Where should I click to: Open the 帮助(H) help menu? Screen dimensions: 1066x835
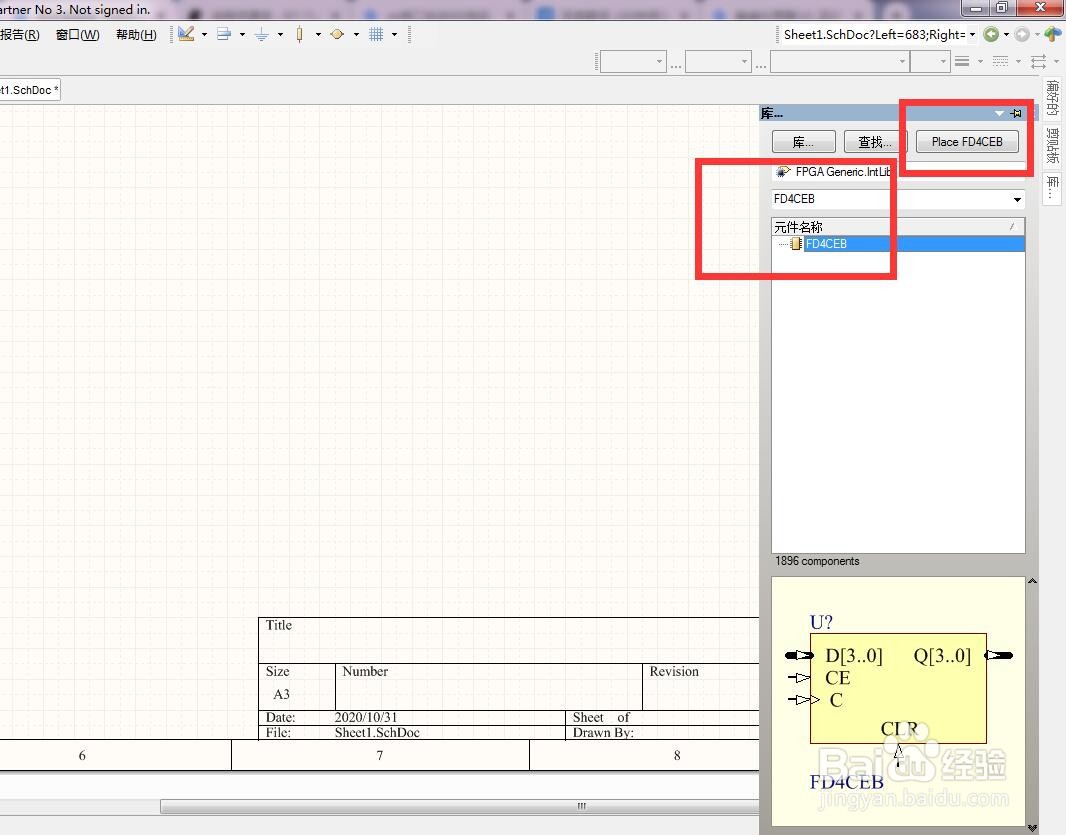136,35
